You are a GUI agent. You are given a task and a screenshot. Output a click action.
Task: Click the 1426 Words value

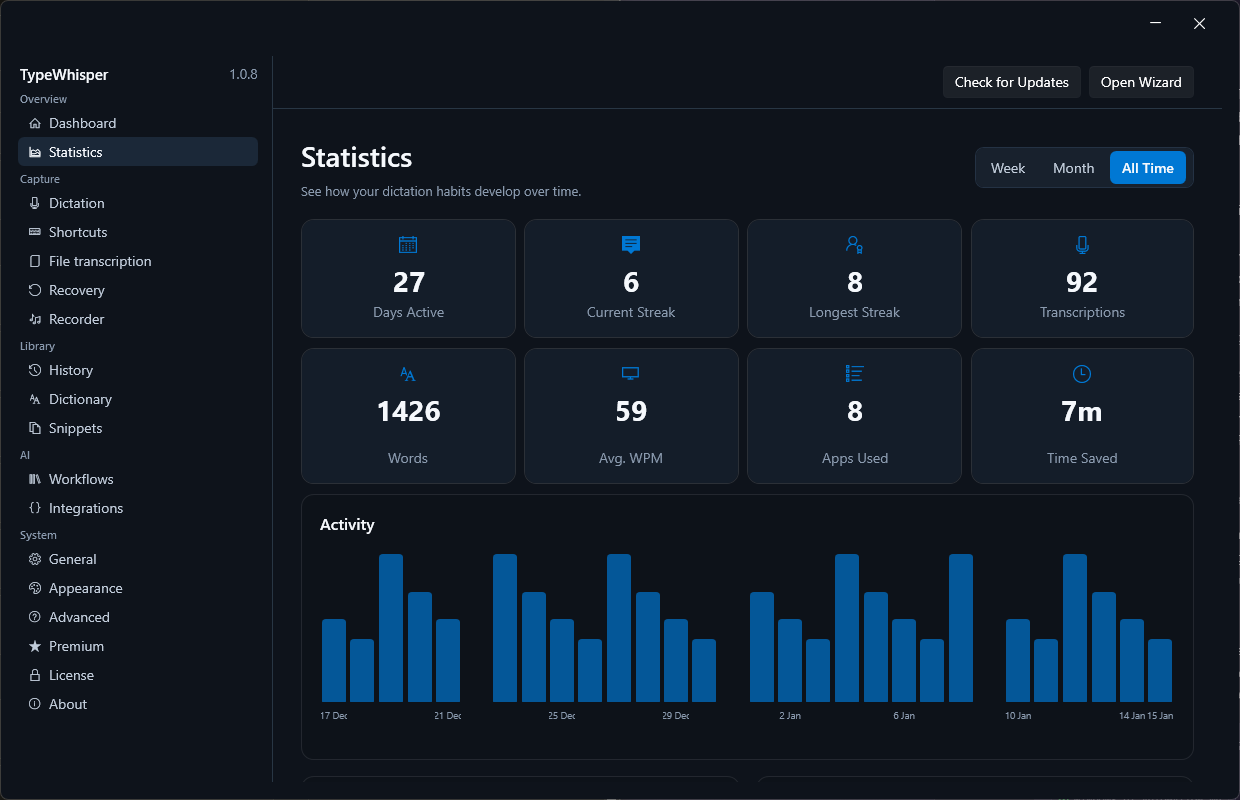coord(408,411)
